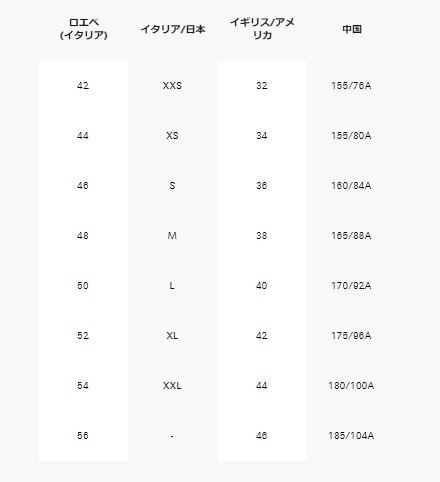Screen dimensions: 440x482
Task: Select the L size cell
Action: (x=172, y=286)
